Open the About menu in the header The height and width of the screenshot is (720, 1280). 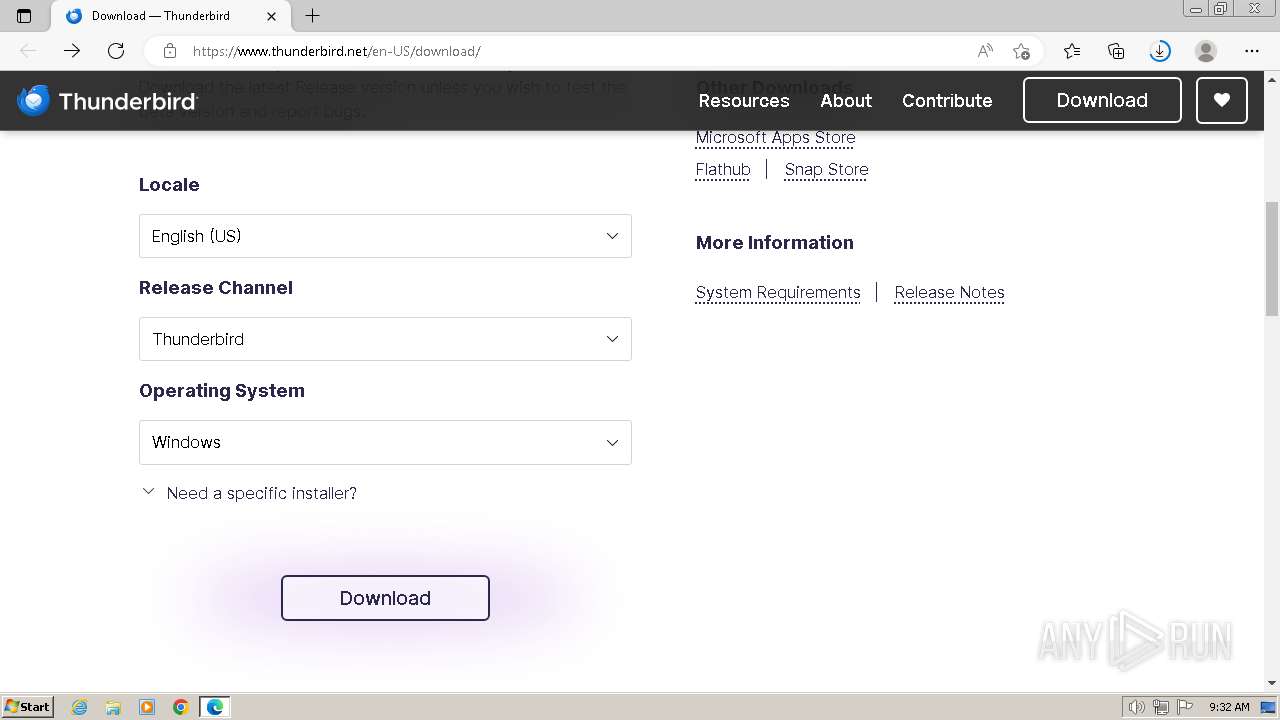tap(846, 100)
